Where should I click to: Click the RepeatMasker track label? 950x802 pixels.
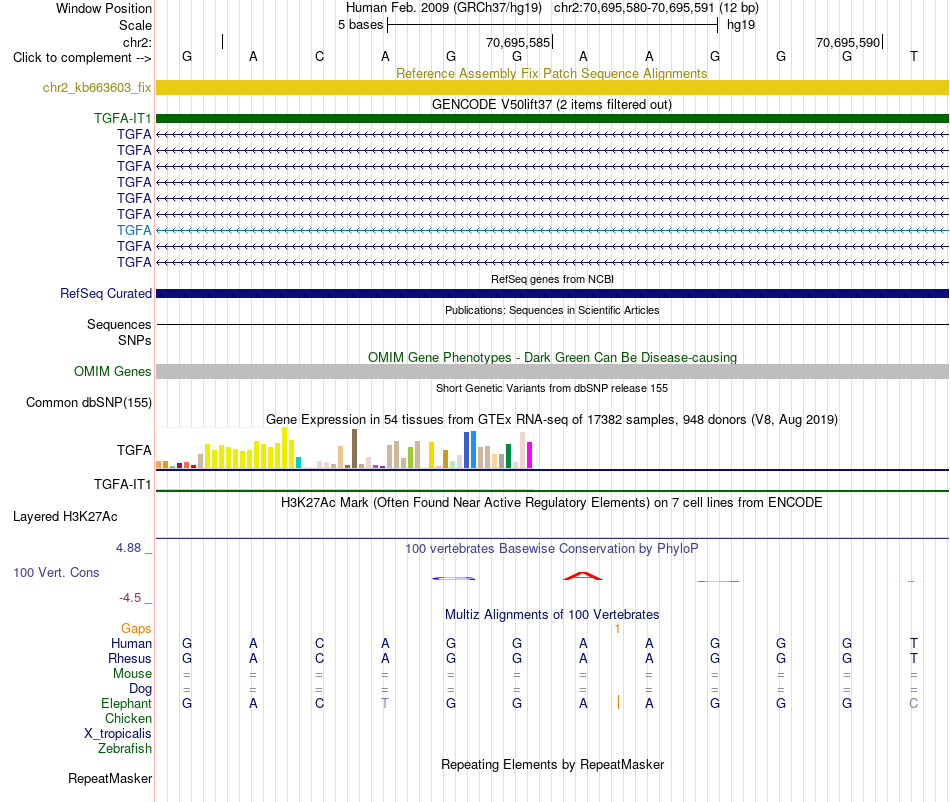(x=110, y=778)
